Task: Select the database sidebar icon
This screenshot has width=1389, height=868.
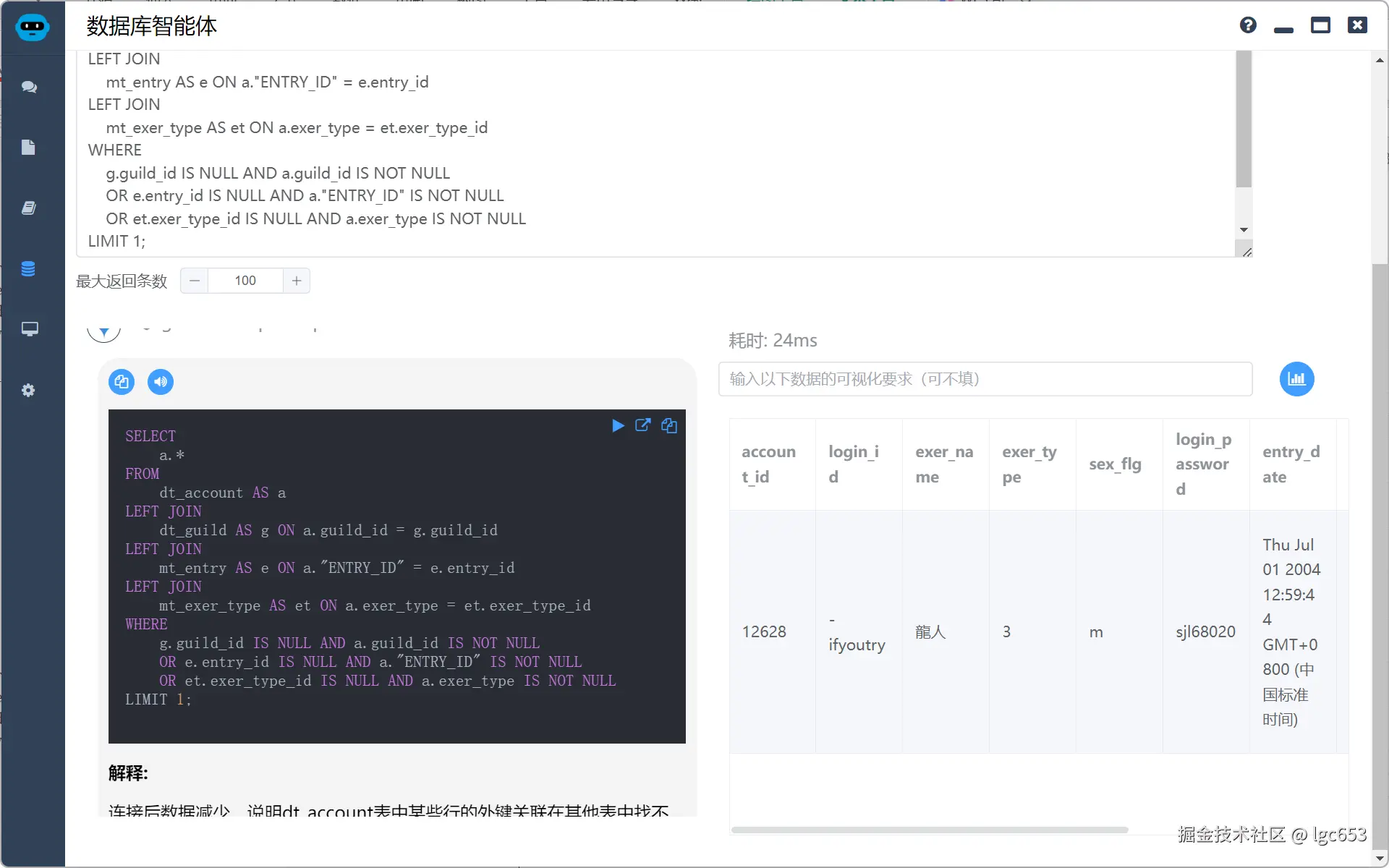Action: tap(28, 269)
